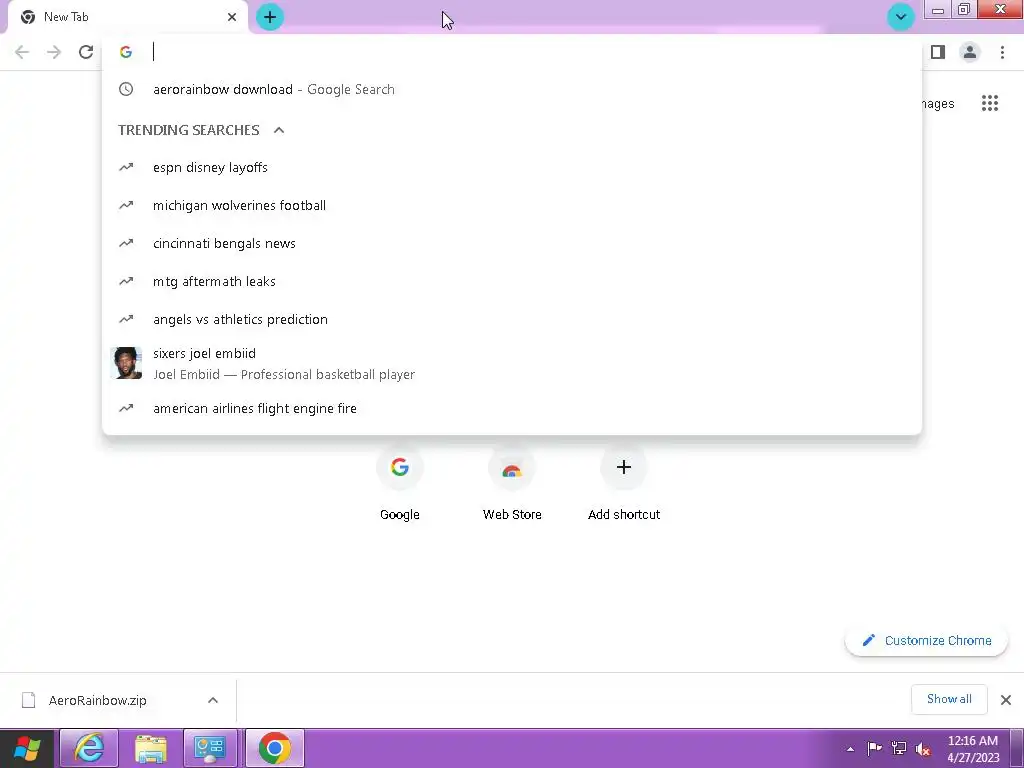1024x768 pixels.
Task: Open the Control Panel taskbar icon
Action: coord(210,748)
